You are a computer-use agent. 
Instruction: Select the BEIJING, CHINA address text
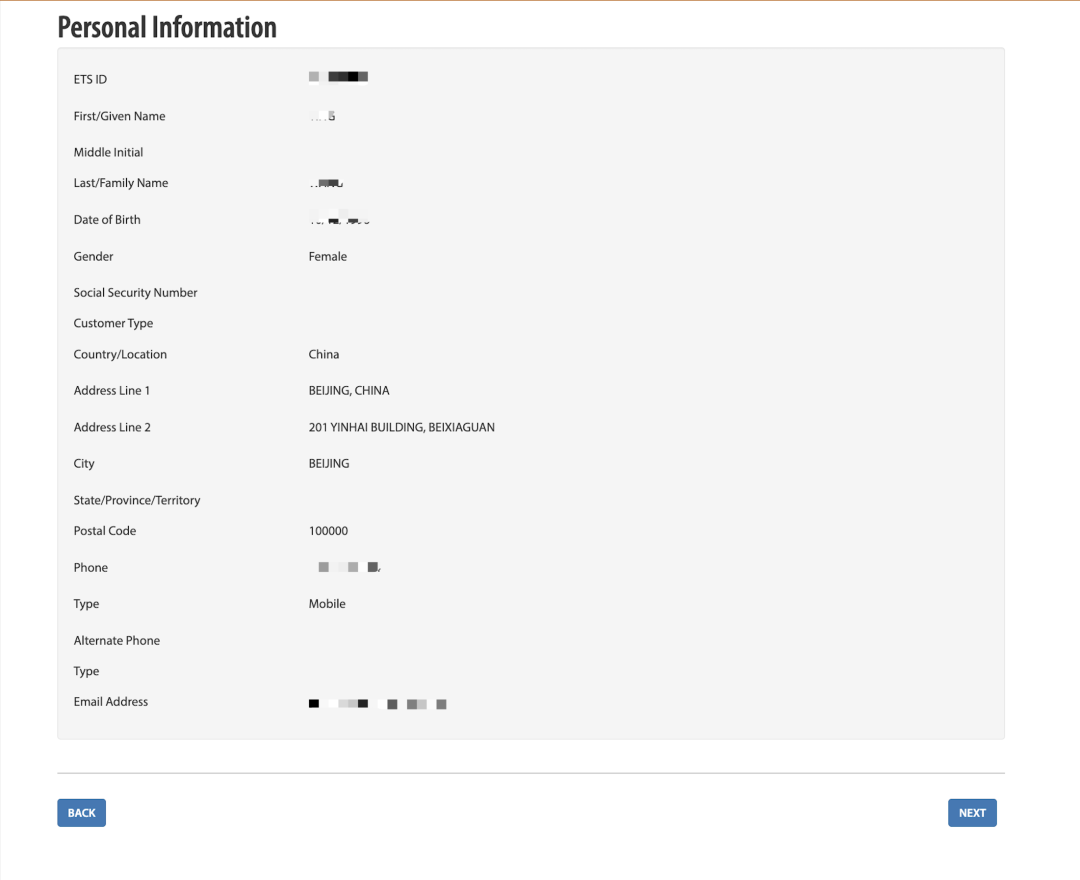click(349, 391)
